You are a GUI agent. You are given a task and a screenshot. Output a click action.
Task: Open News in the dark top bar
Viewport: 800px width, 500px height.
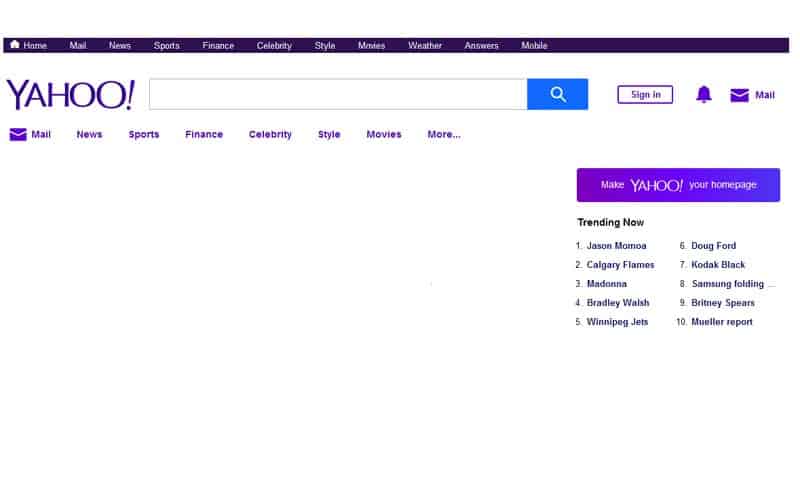[119, 45]
